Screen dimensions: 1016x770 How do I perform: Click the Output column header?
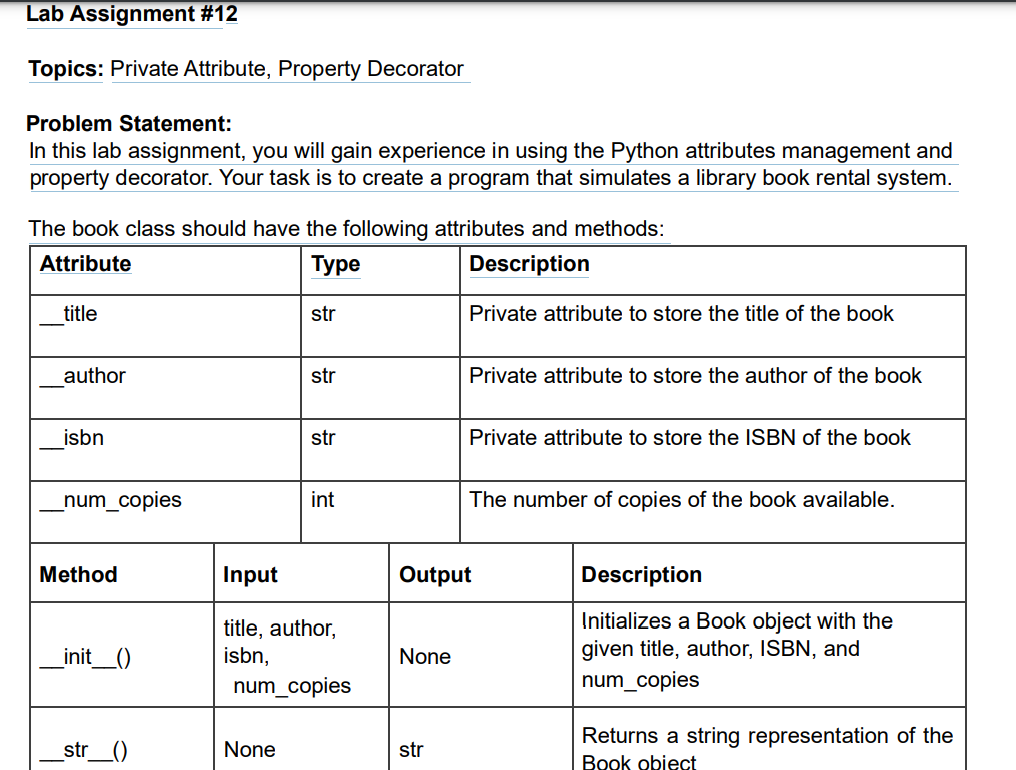coord(433,574)
